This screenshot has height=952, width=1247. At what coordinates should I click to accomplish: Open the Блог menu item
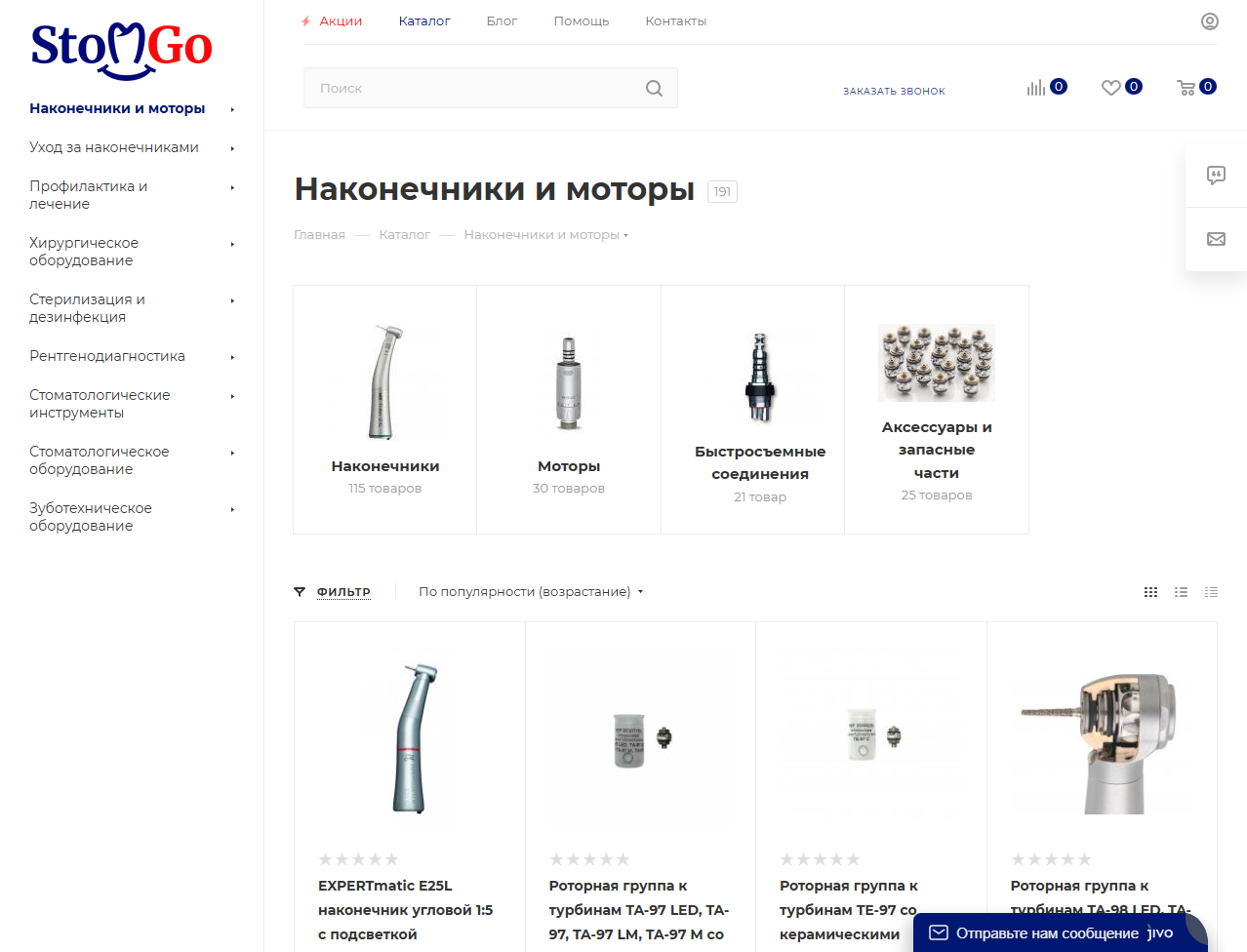point(502,21)
